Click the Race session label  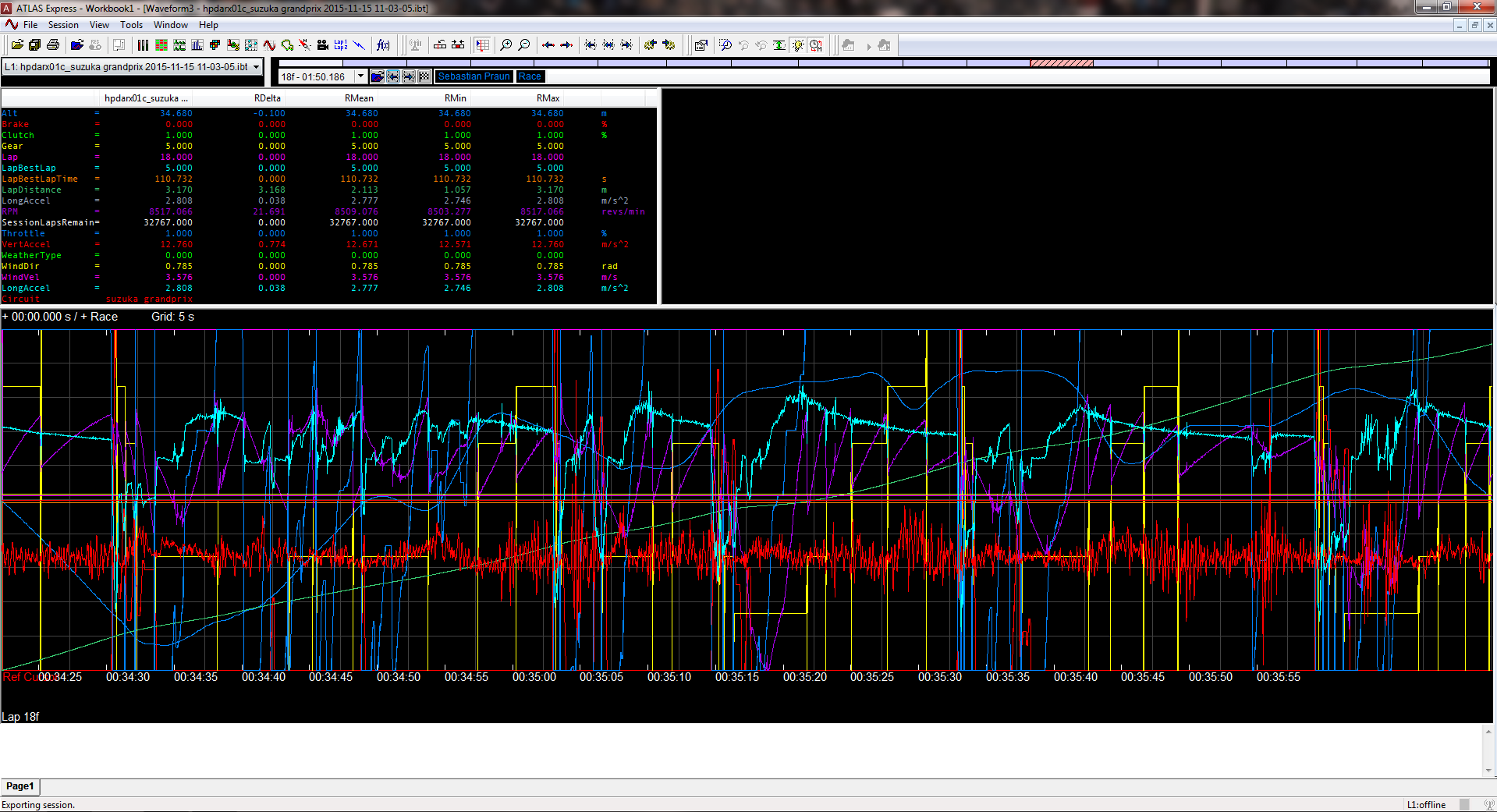point(530,76)
